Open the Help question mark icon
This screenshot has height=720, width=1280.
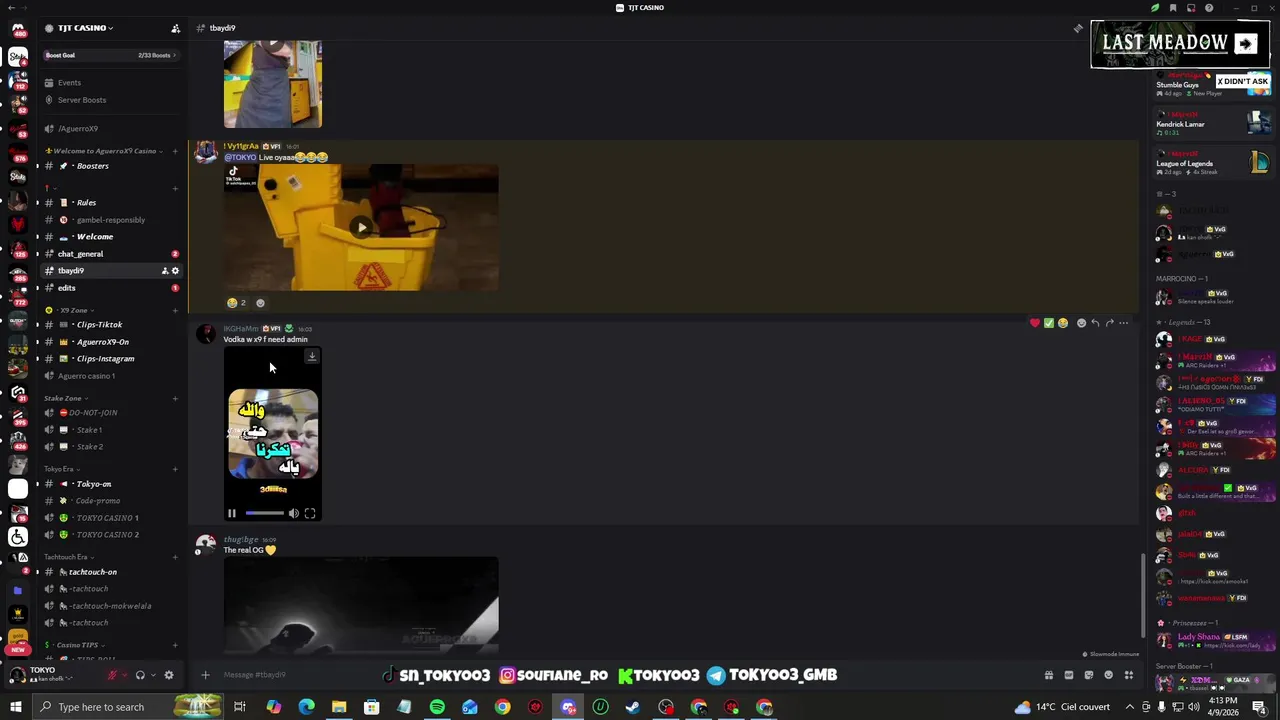pyautogui.click(x=1209, y=8)
